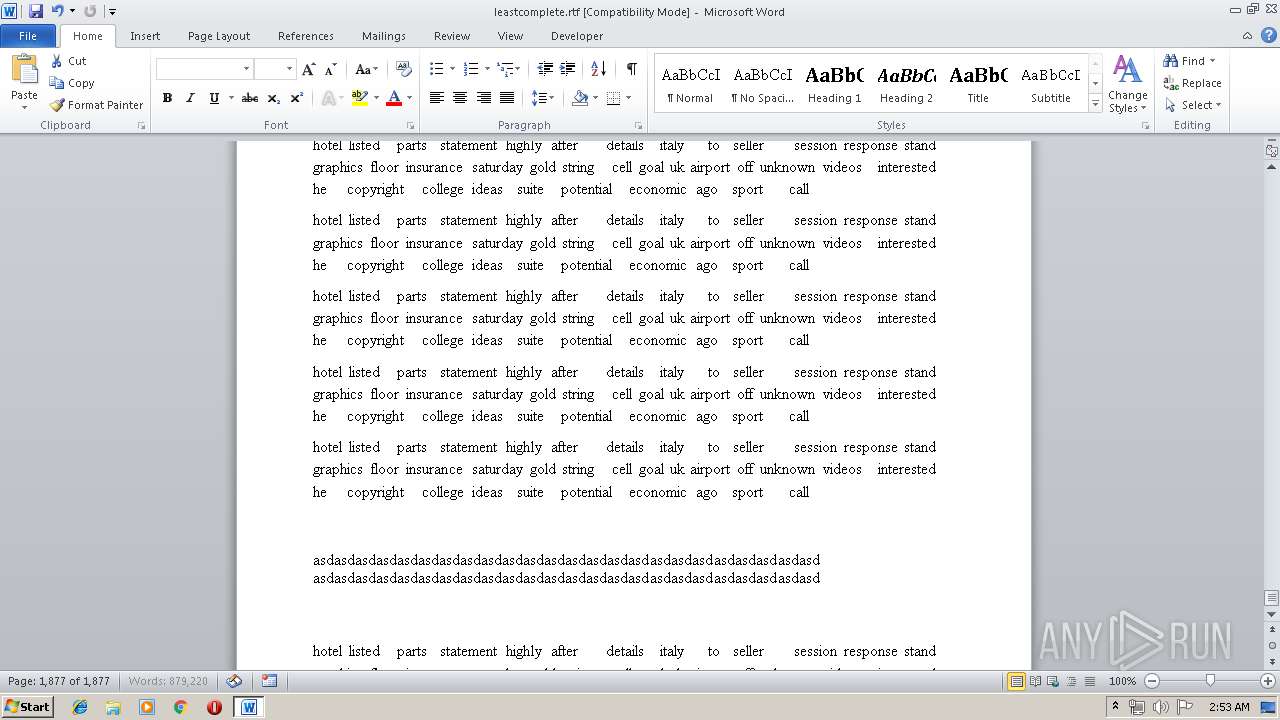1280x720 pixels.
Task: Center the paragraph text
Action: click(460, 98)
